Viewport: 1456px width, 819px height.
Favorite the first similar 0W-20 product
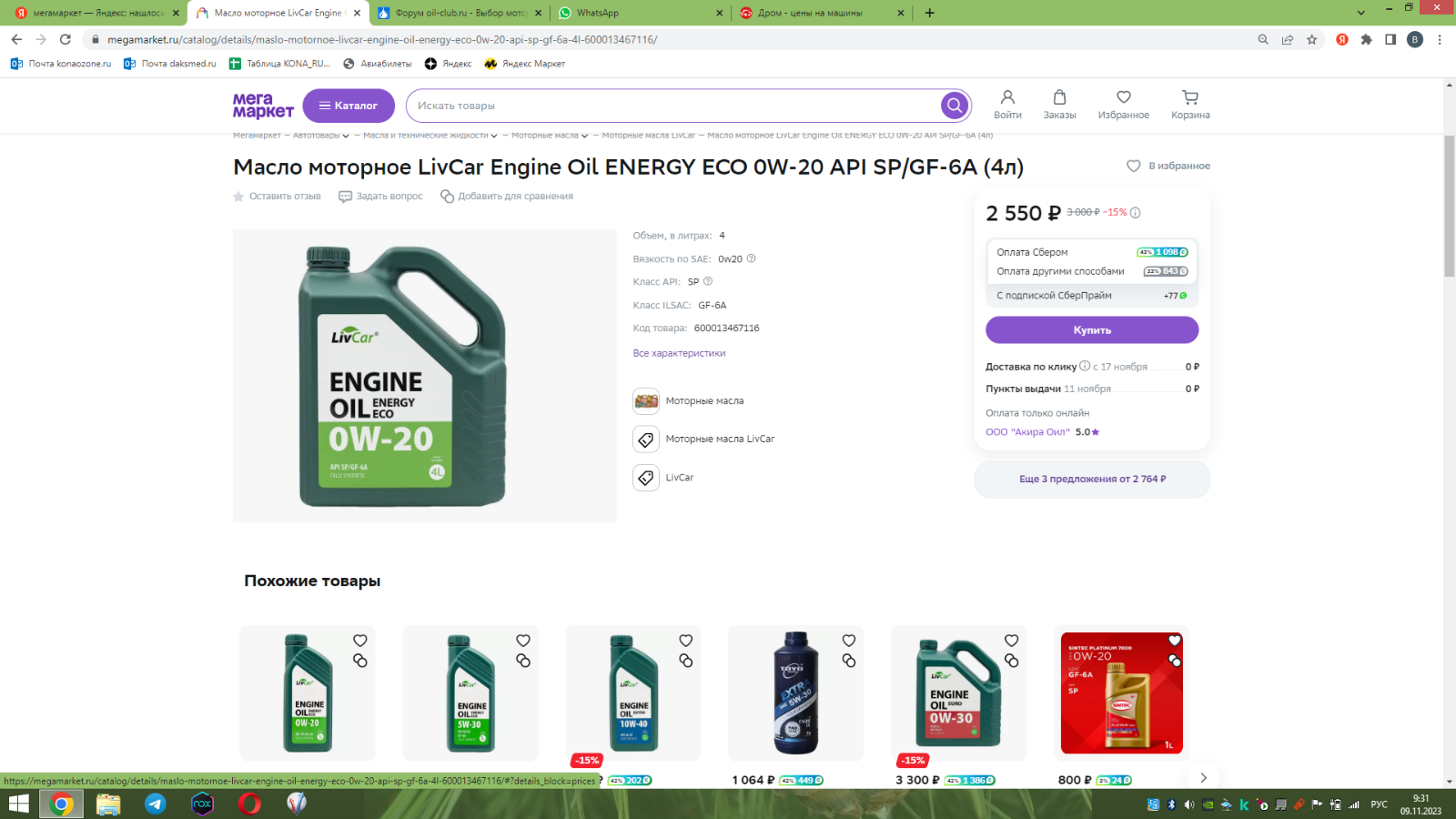pyautogui.click(x=360, y=641)
